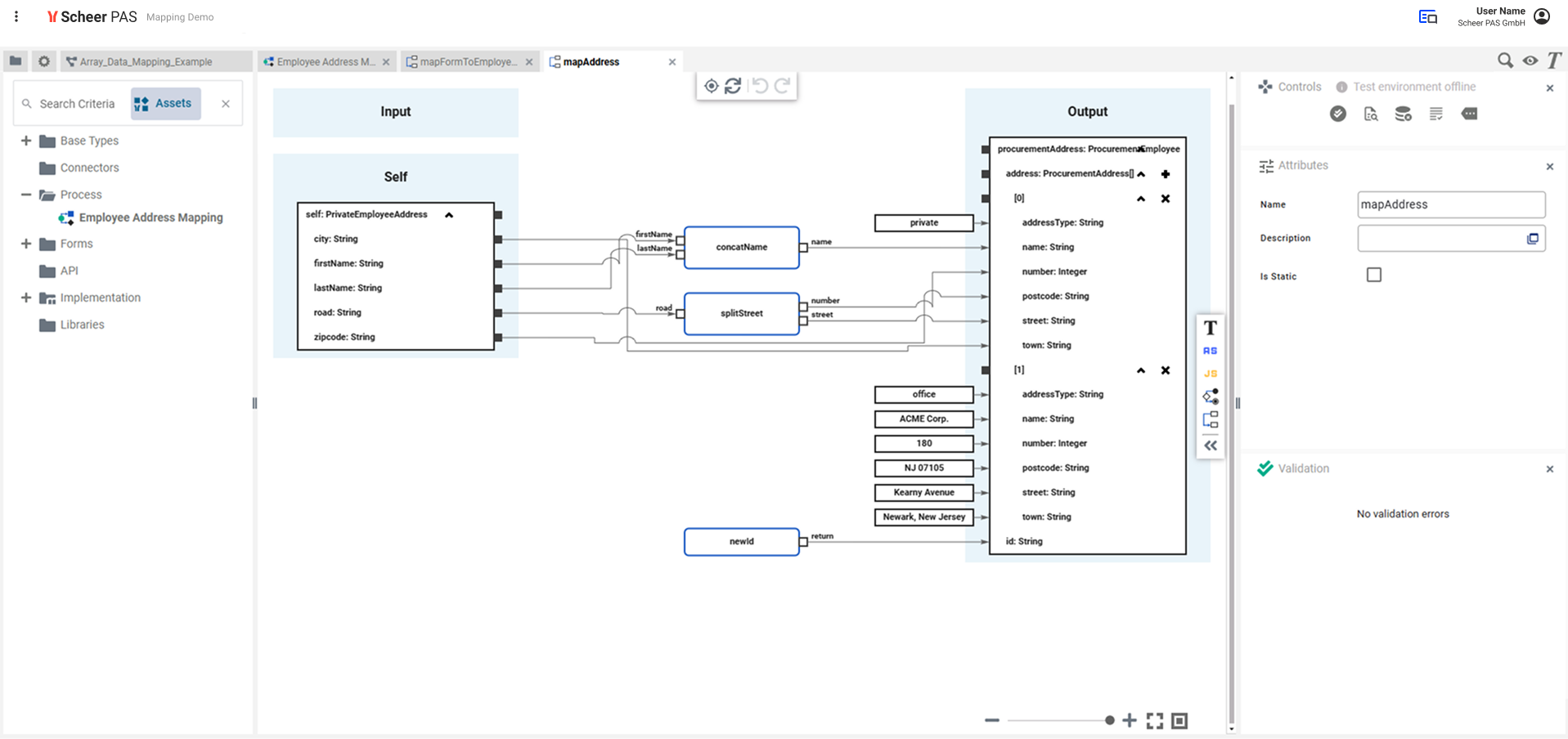Open the mapFormToEmploye... tab
This screenshot has width=1568, height=739.
(467, 62)
